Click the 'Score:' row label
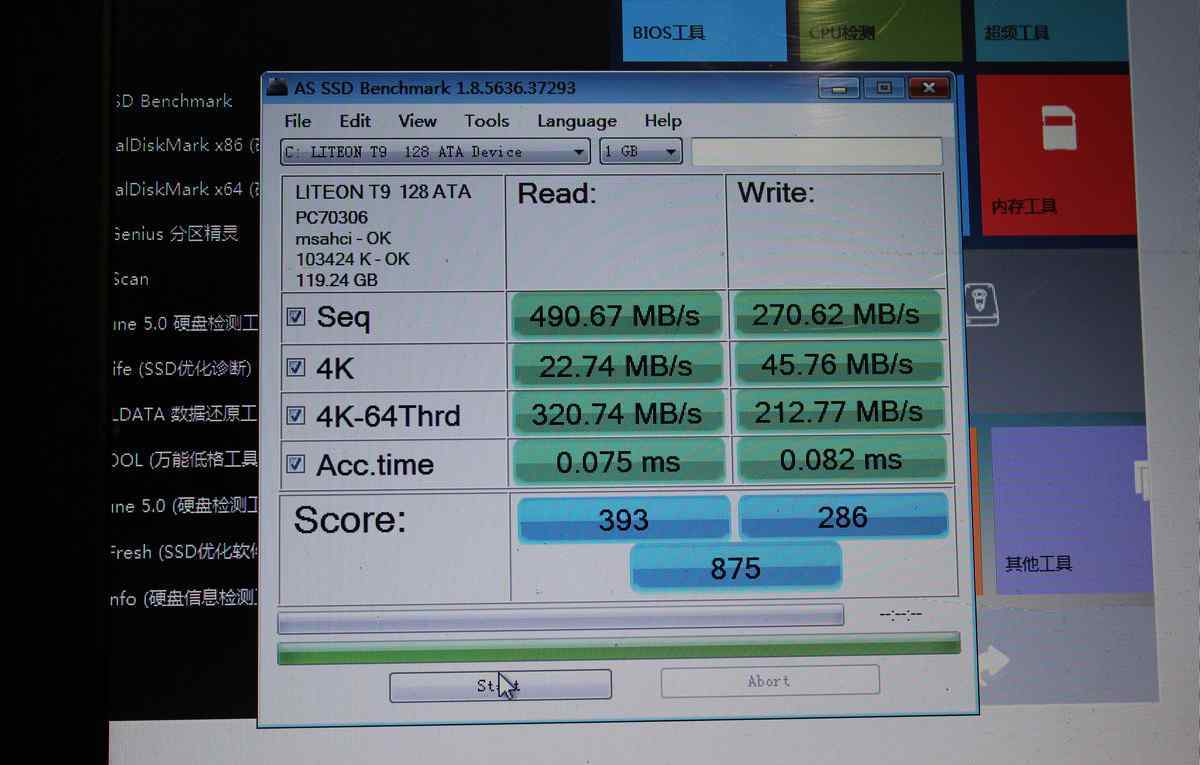This screenshot has height=765, width=1200. [x=350, y=520]
